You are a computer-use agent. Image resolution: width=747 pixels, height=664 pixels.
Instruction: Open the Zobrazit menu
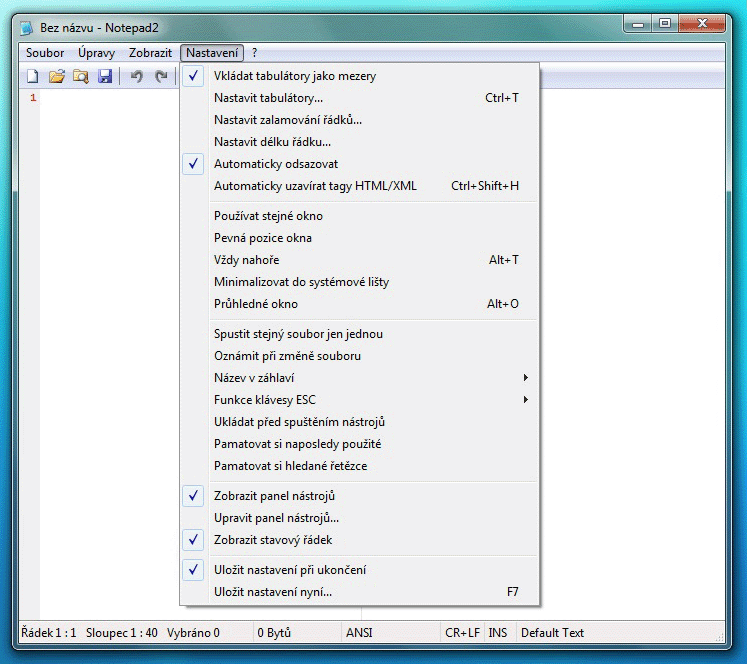point(150,53)
